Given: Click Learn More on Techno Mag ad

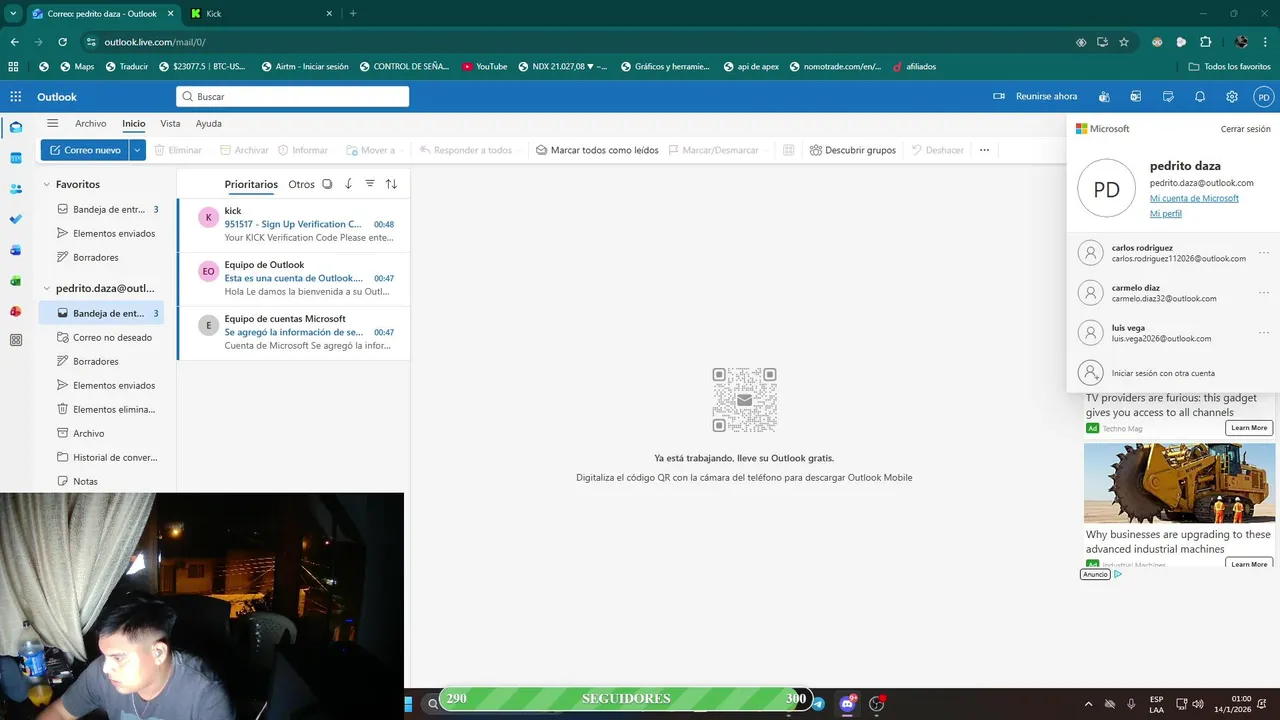Looking at the screenshot, I should point(1249,428).
